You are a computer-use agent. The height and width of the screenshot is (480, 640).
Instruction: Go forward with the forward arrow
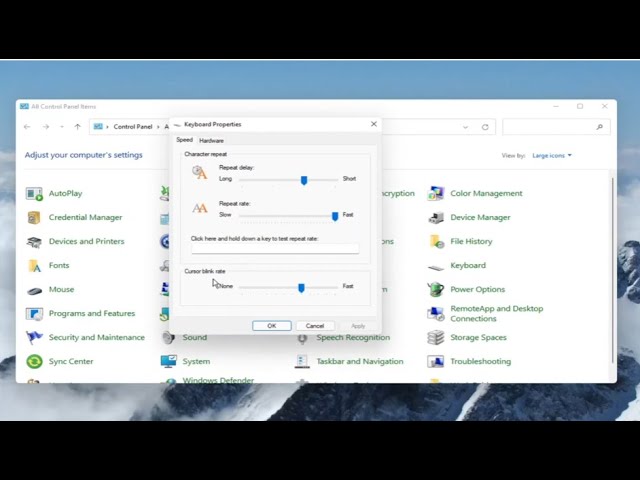46,127
